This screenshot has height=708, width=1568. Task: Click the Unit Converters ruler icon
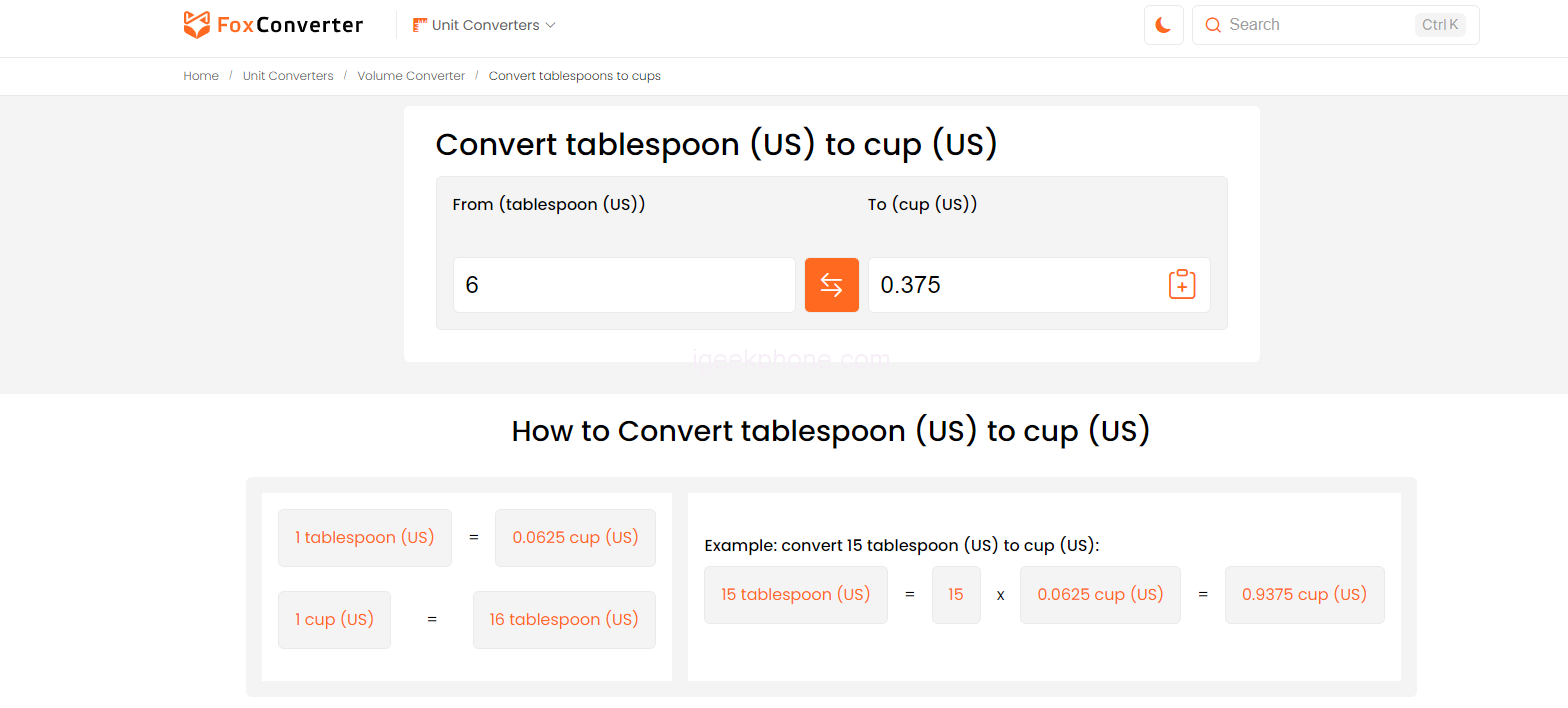coord(420,25)
